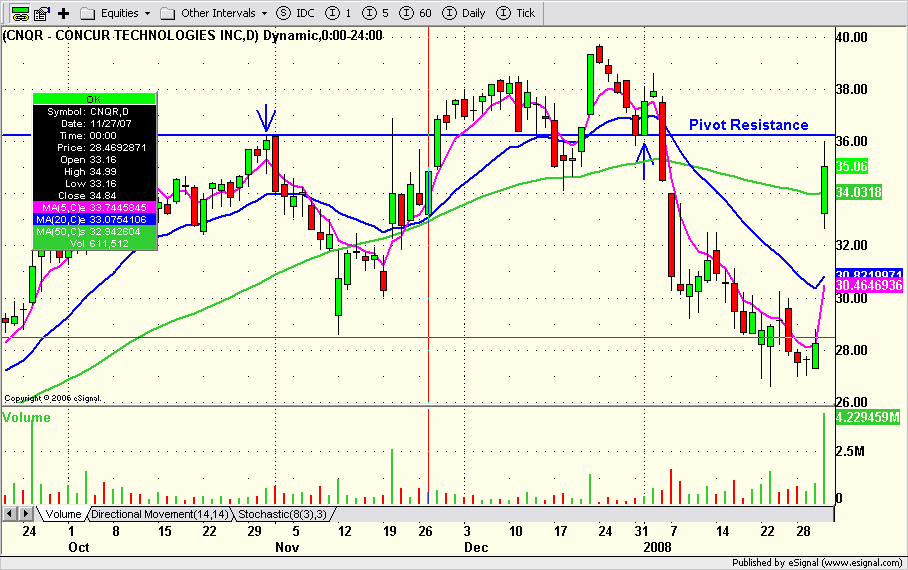Click the Symbol: CNQR,D row
908x570 pixels.
[x=94, y=112]
